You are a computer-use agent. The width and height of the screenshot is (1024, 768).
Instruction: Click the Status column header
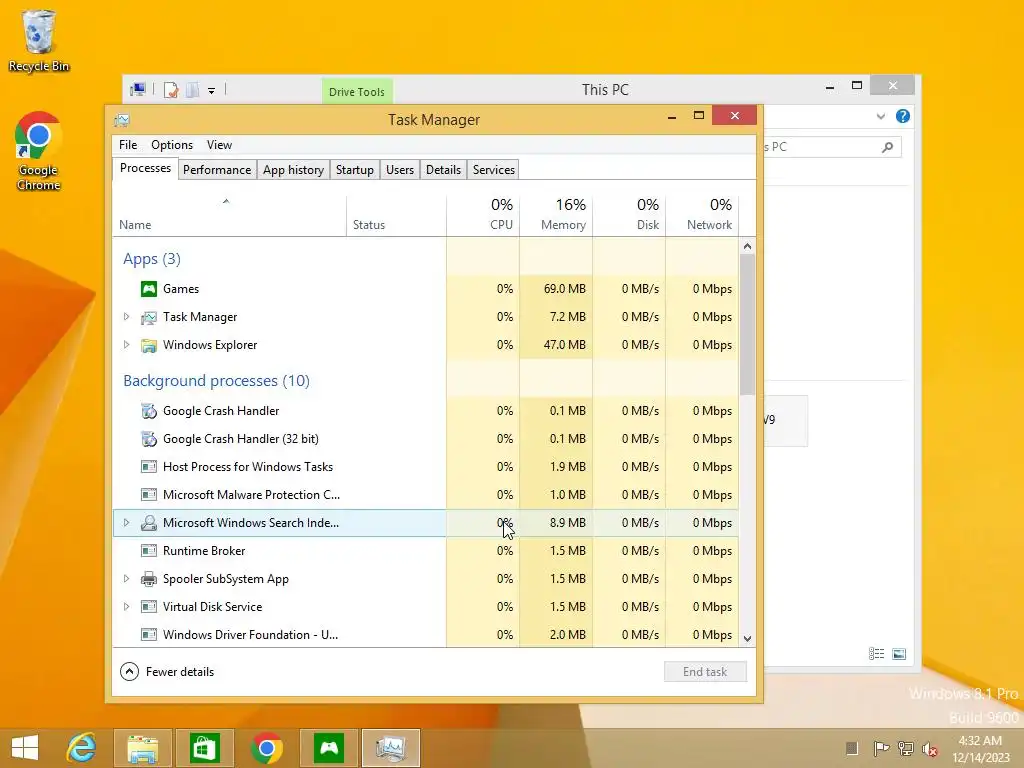pyautogui.click(x=396, y=216)
